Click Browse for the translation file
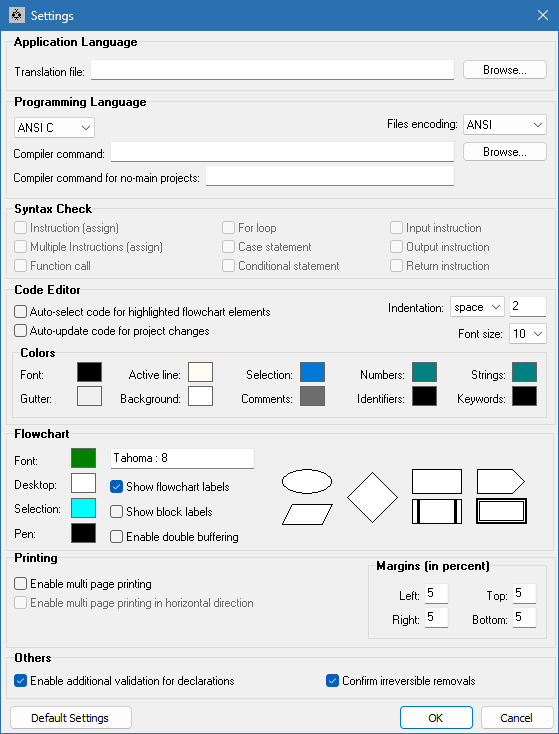The image size is (559, 734). [x=505, y=70]
